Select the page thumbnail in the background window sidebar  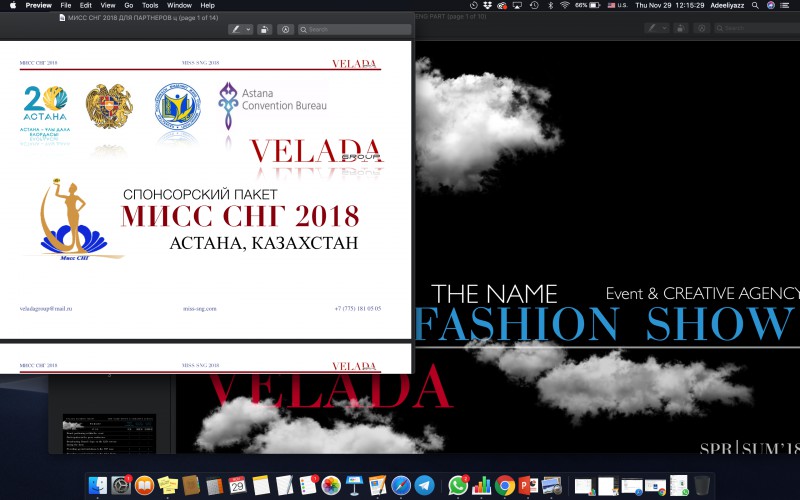[x=109, y=434]
